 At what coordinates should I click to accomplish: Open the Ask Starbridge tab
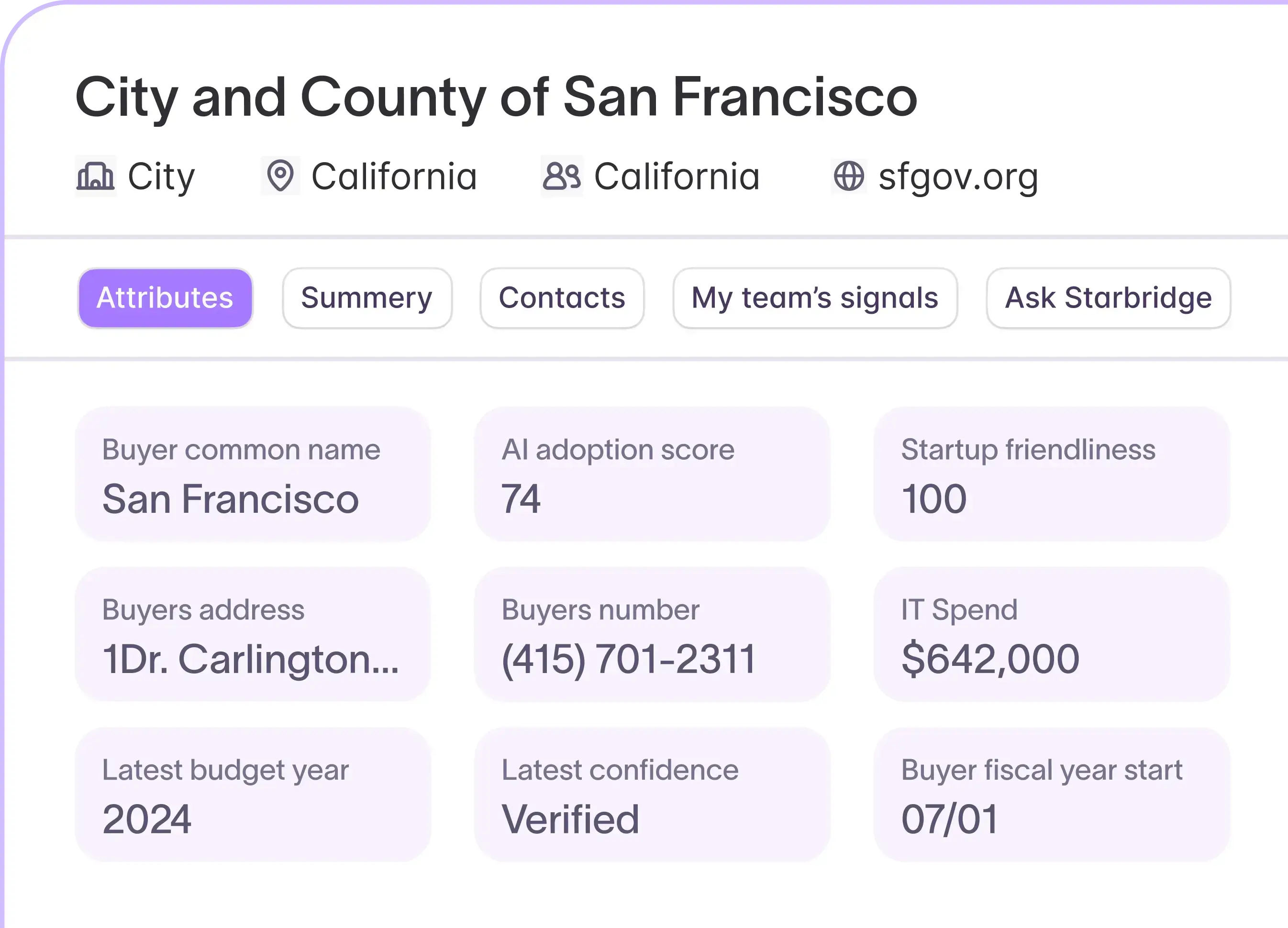pyautogui.click(x=1109, y=298)
